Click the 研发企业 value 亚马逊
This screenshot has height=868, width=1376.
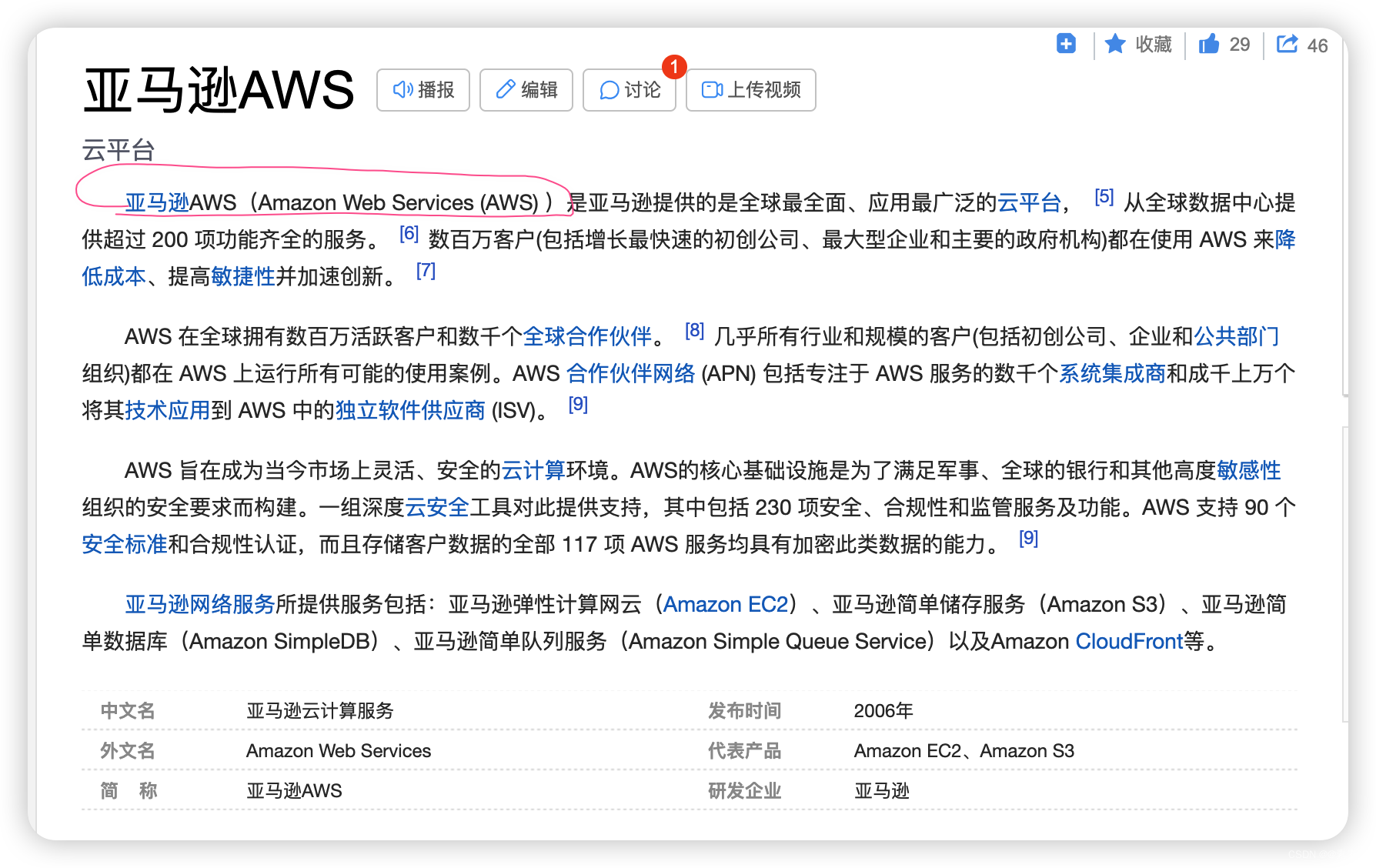pyautogui.click(x=882, y=790)
